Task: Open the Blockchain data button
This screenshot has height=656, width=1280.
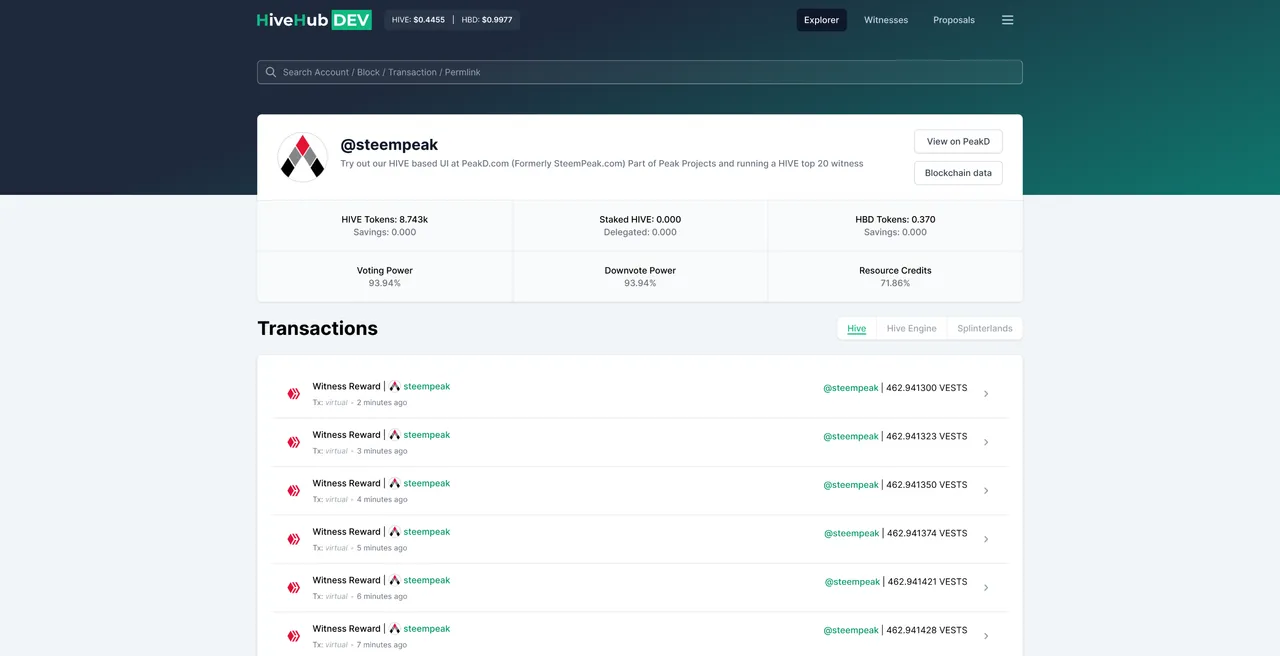Action: pos(958,173)
